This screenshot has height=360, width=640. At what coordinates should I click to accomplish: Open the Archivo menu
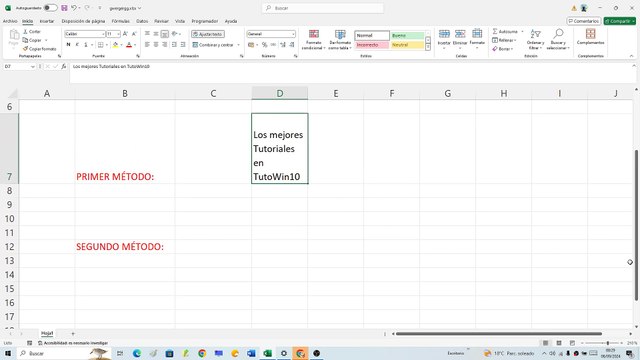10,21
